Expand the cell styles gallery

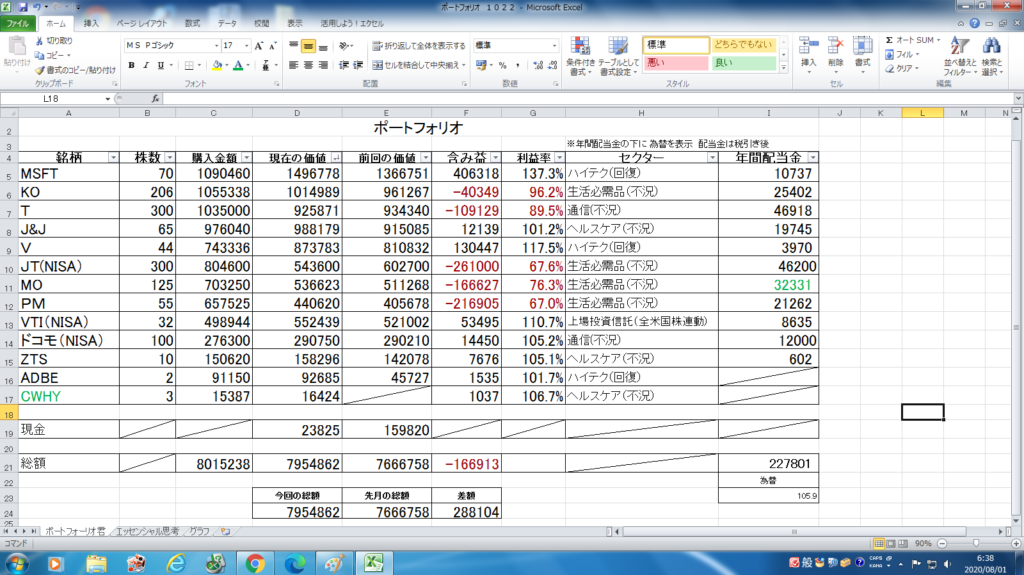point(784,68)
